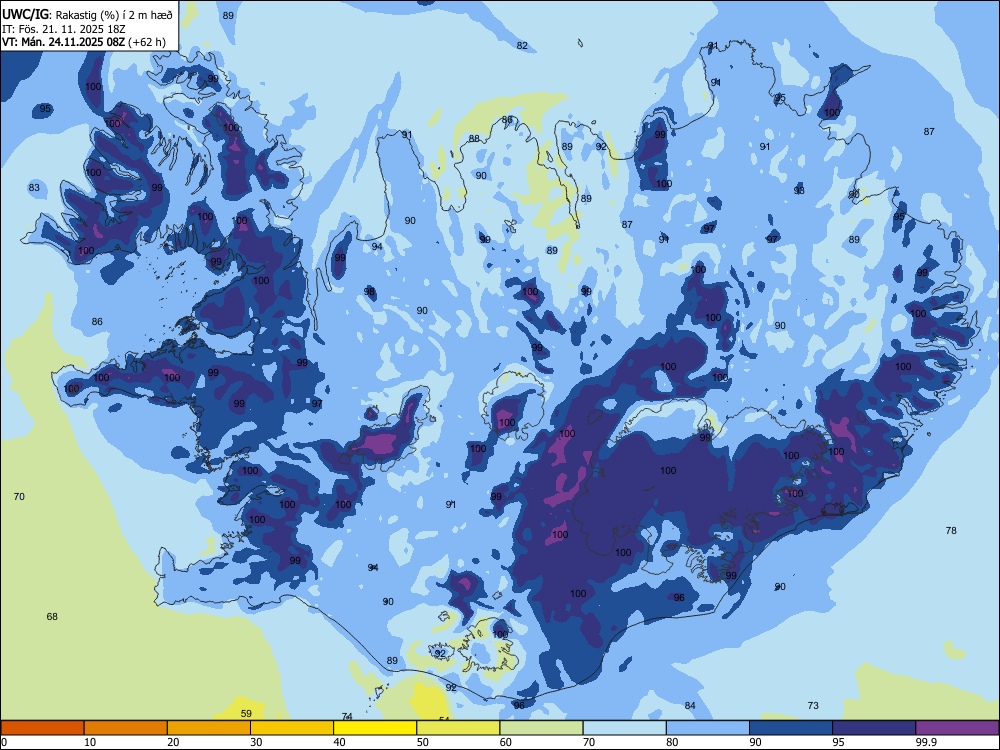The height and width of the screenshot is (750, 1000).
Task: Click the legend tick label '99.9'
Action: coord(925,742)
